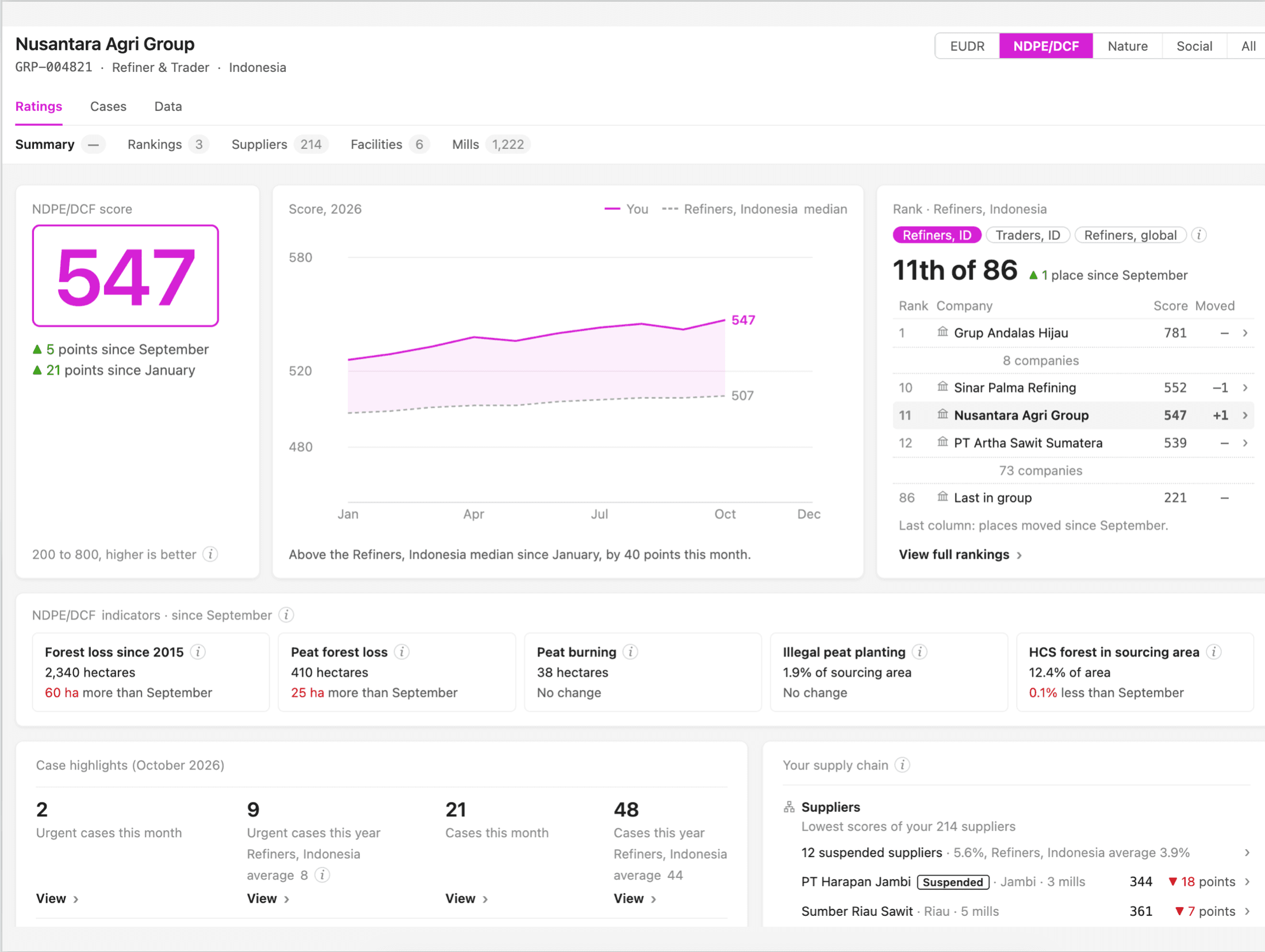Show info for Peat burning indicator

631,652
